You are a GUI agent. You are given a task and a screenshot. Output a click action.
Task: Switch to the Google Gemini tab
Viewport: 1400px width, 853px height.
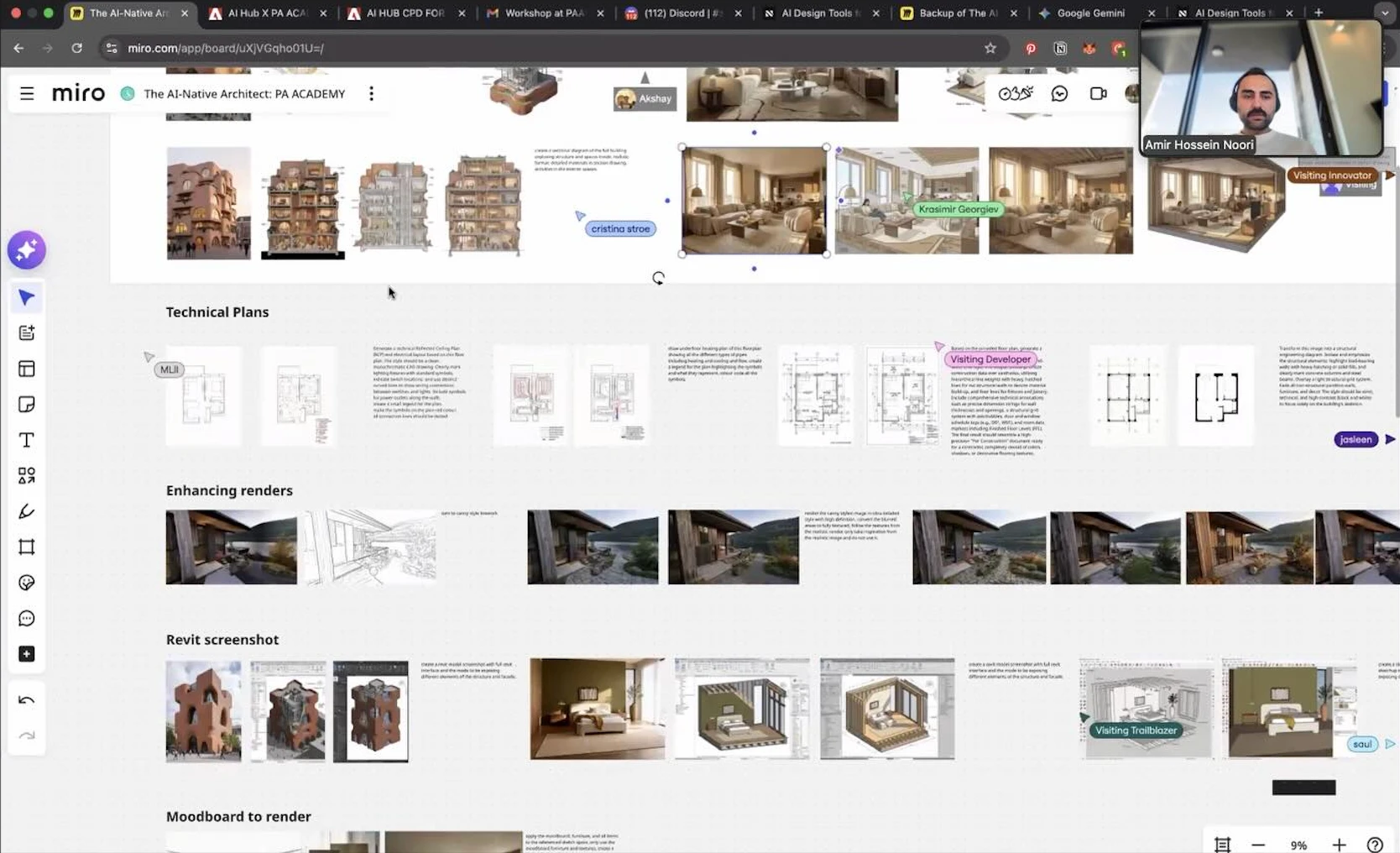(x=1089, y=13)
